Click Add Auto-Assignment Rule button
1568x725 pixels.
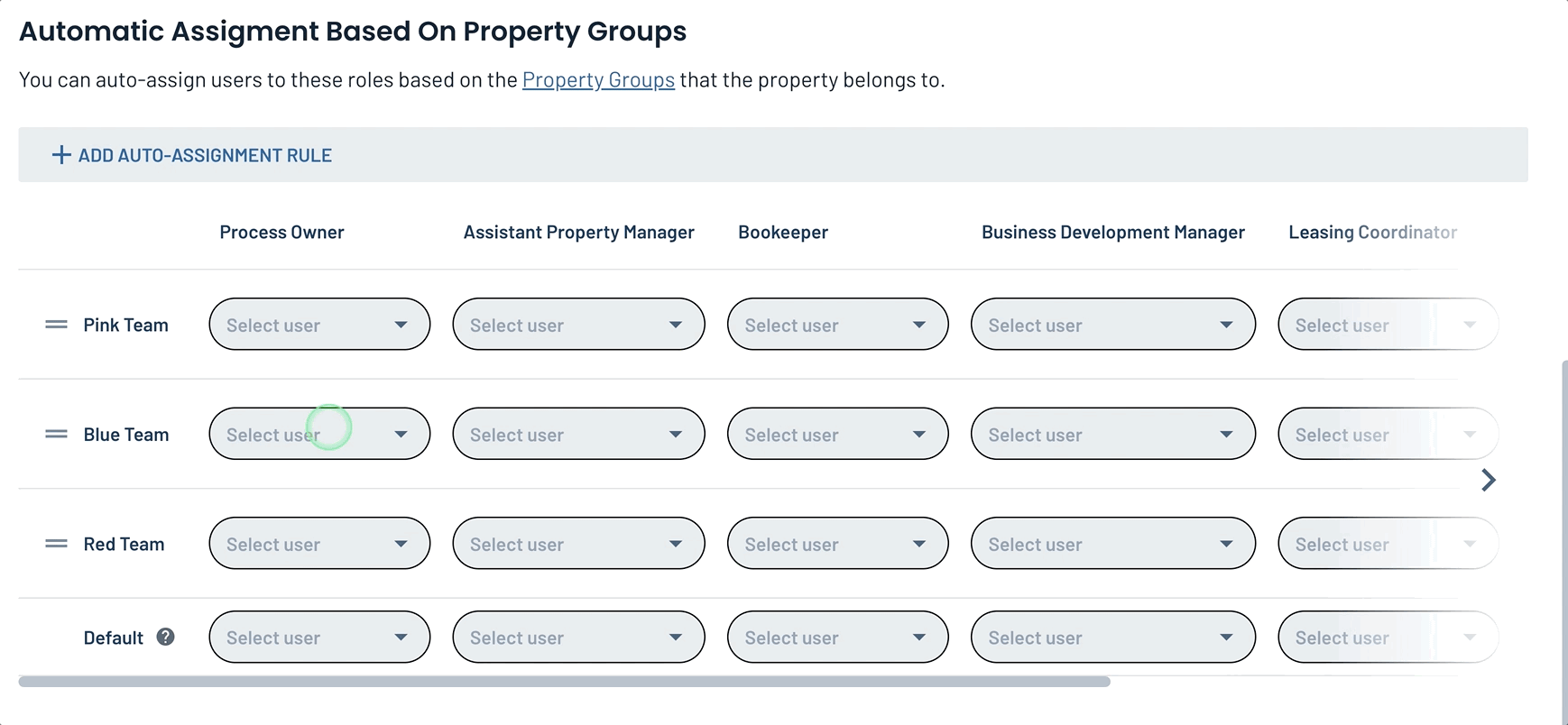coord(205,155)
